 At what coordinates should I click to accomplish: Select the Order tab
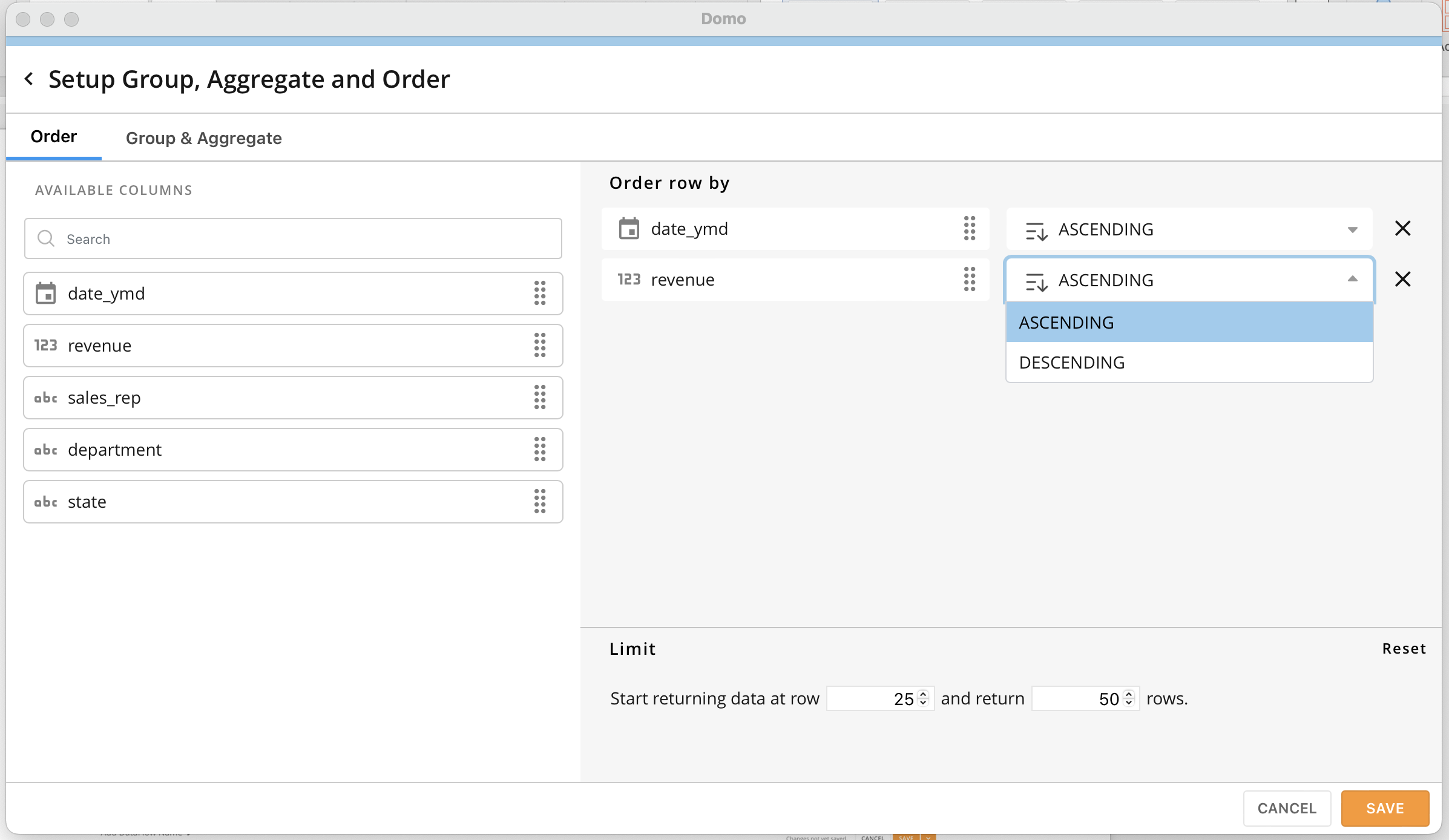tap(54, 137)
